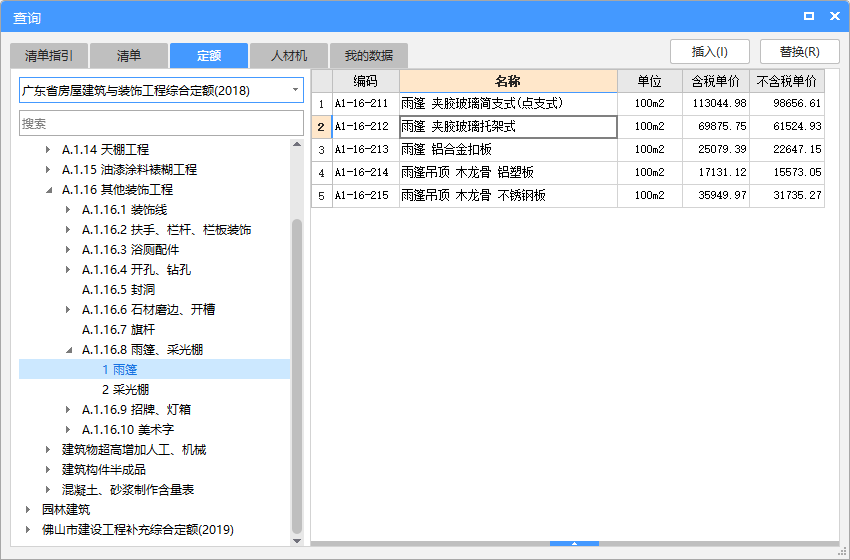
Task: Click the bottom panel expand arrow handle
Action: tap(574, 543)
